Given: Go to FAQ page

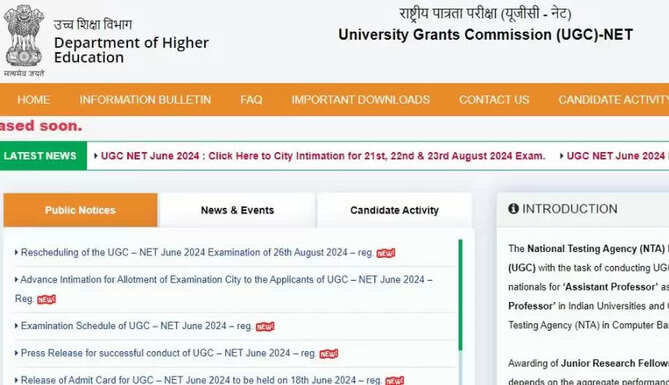Looking at the screenshot, I should pyautogui.click(x=251, y=100).
